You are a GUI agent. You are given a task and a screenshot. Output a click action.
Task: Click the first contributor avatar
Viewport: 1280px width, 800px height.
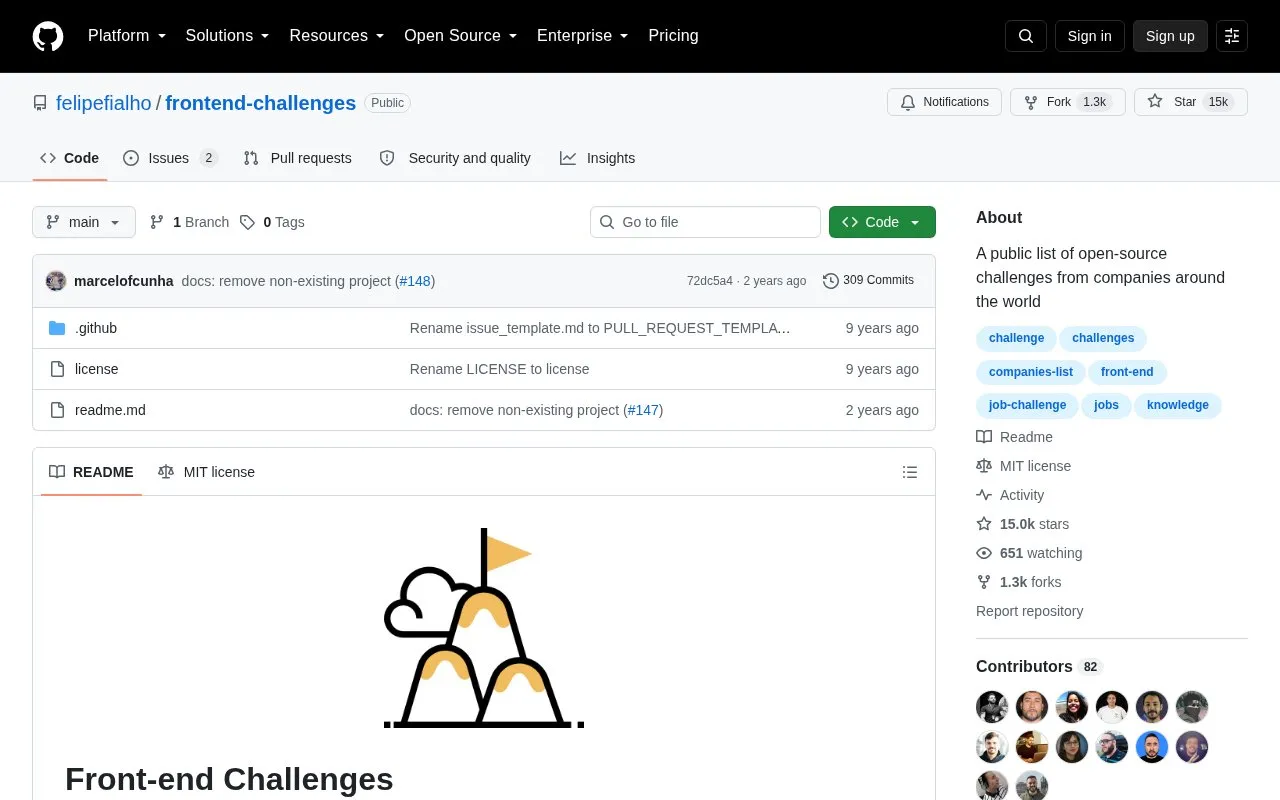[992, 707]
